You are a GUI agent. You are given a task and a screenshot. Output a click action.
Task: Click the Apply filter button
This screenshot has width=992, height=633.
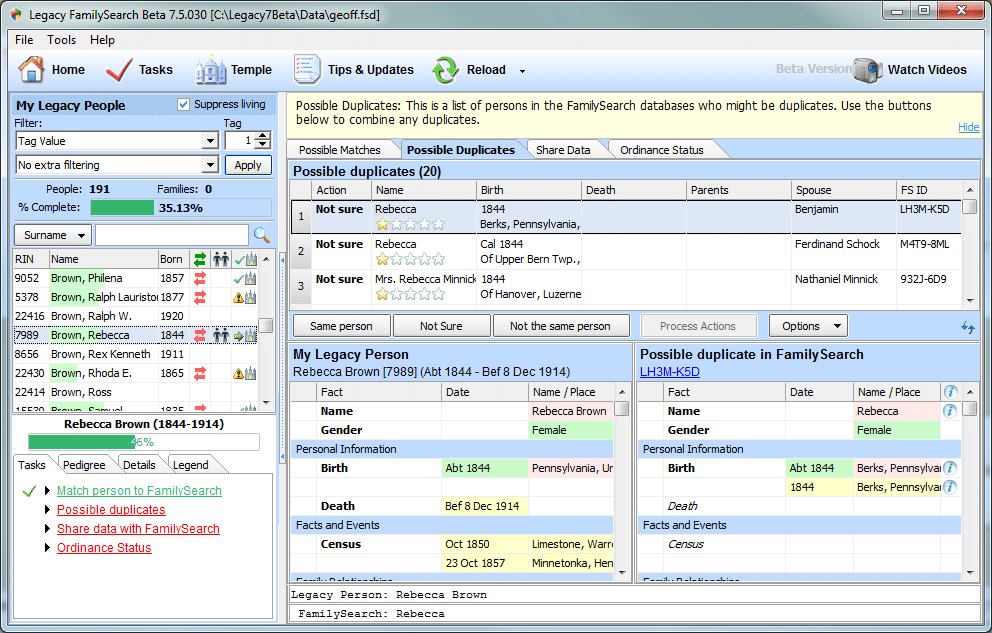pos(248,165)
